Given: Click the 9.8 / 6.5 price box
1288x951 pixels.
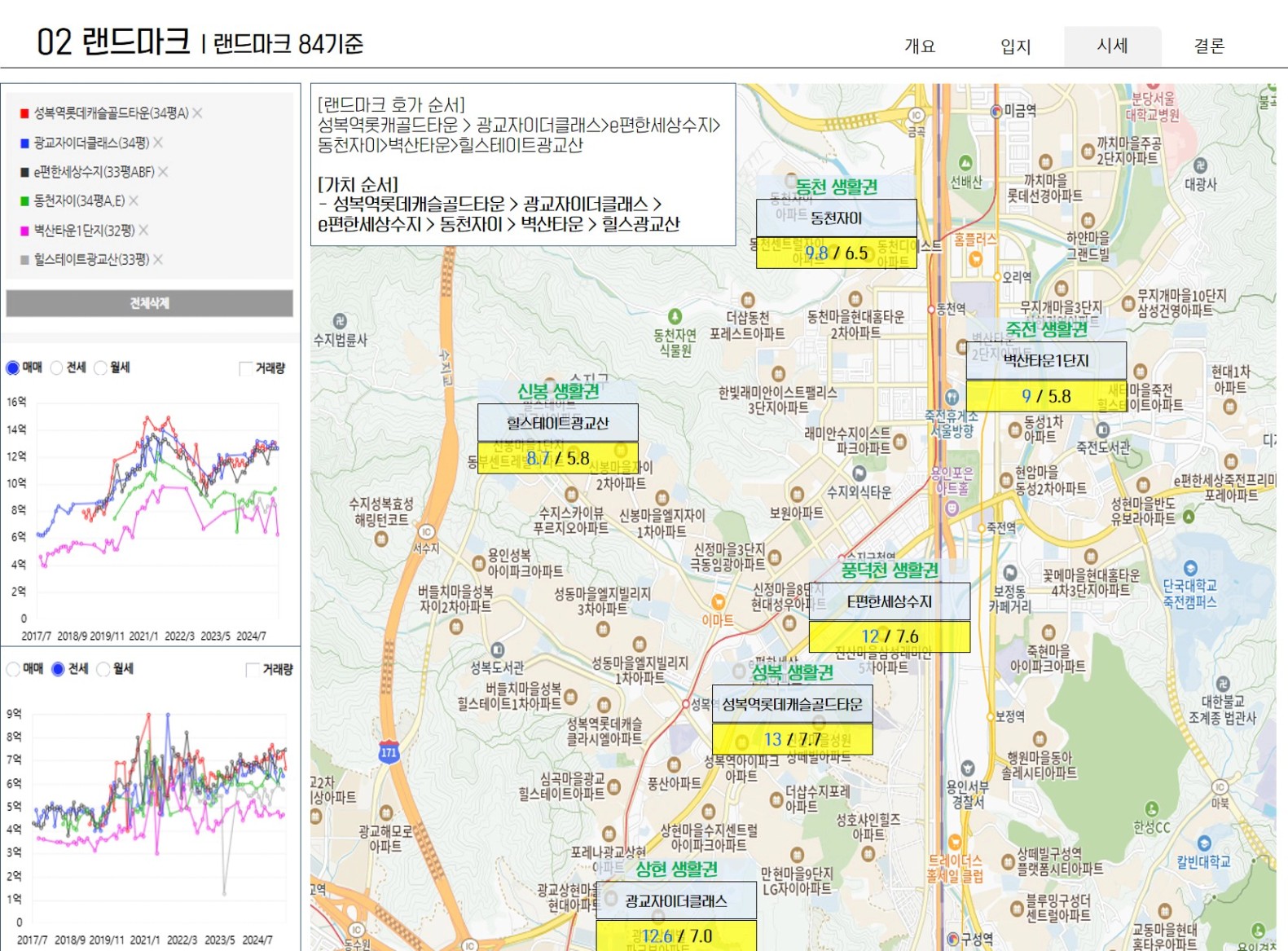Looking at the screenshot, I should point(837,253).
